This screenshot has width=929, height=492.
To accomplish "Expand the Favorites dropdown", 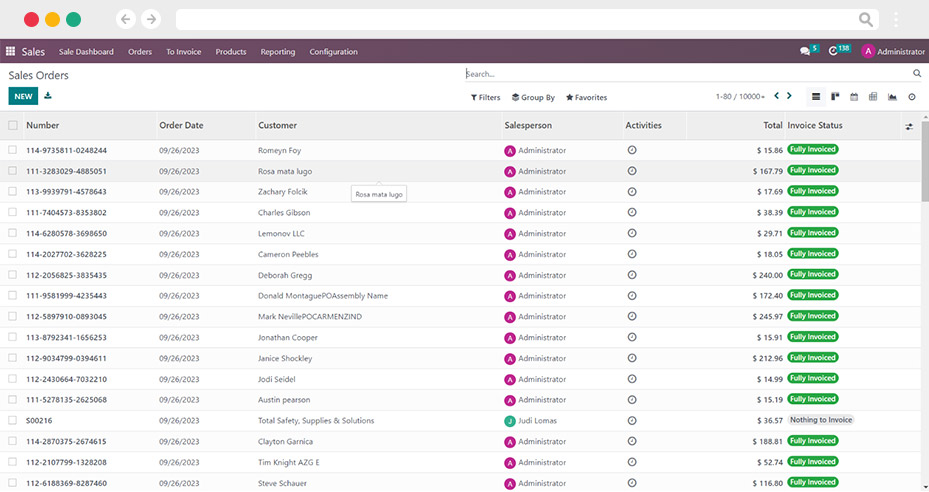I will [586, 98].
